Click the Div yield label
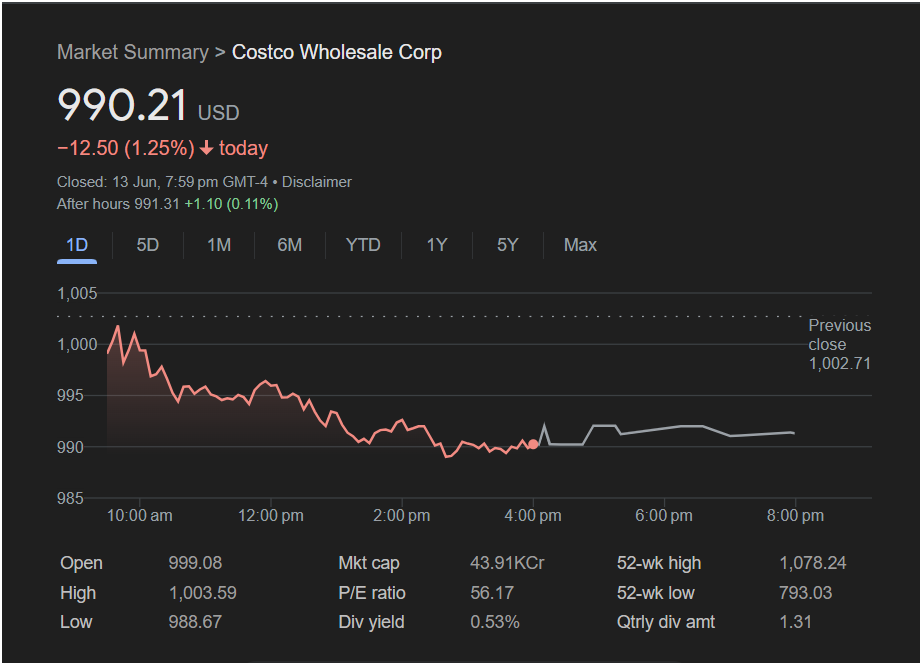The width and height of the screenshot is (922, 665). point(371,622)
